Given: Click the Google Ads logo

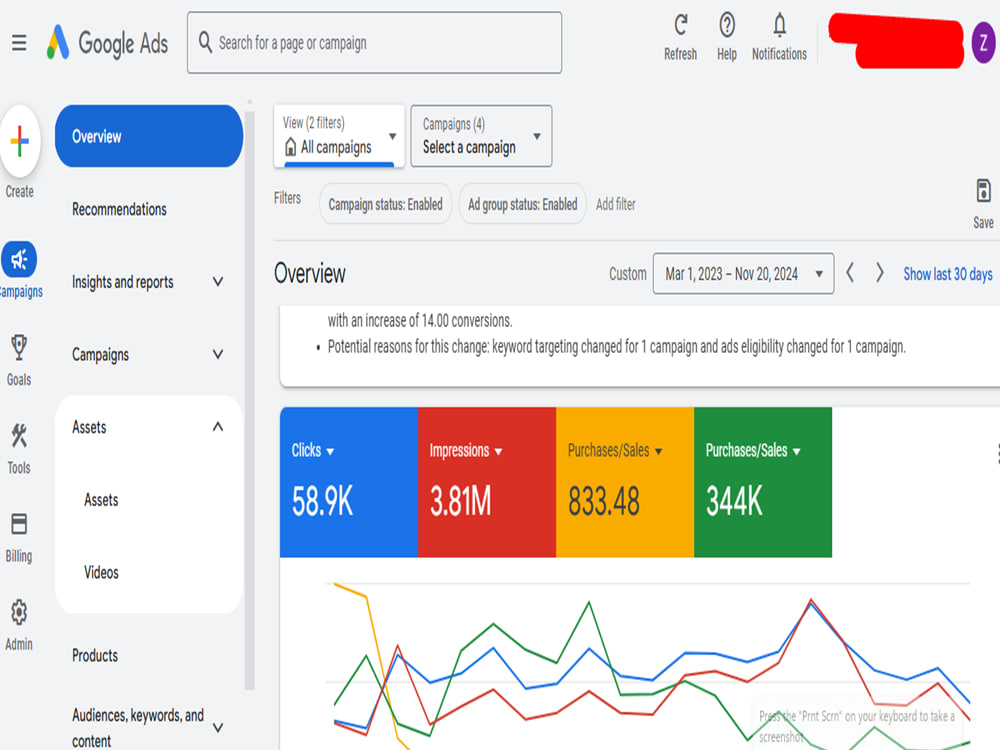Looking at the screenshot, I should (x=107, y=43).
